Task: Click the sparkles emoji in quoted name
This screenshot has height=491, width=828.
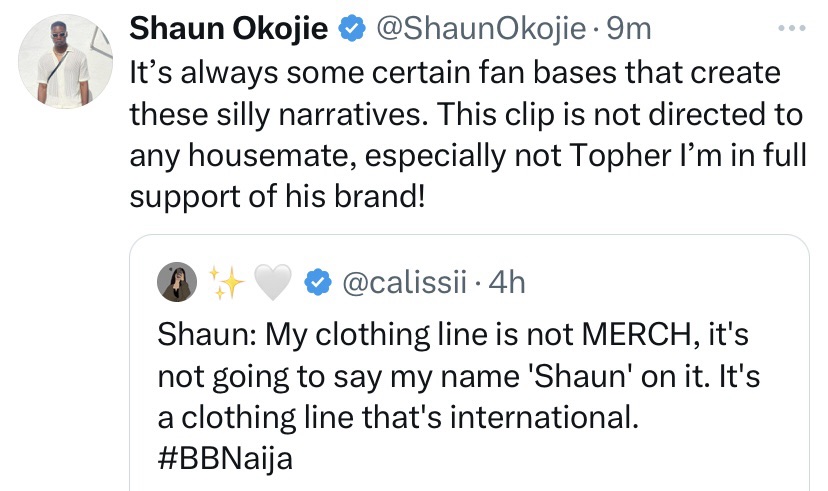Action: (225, 284)
